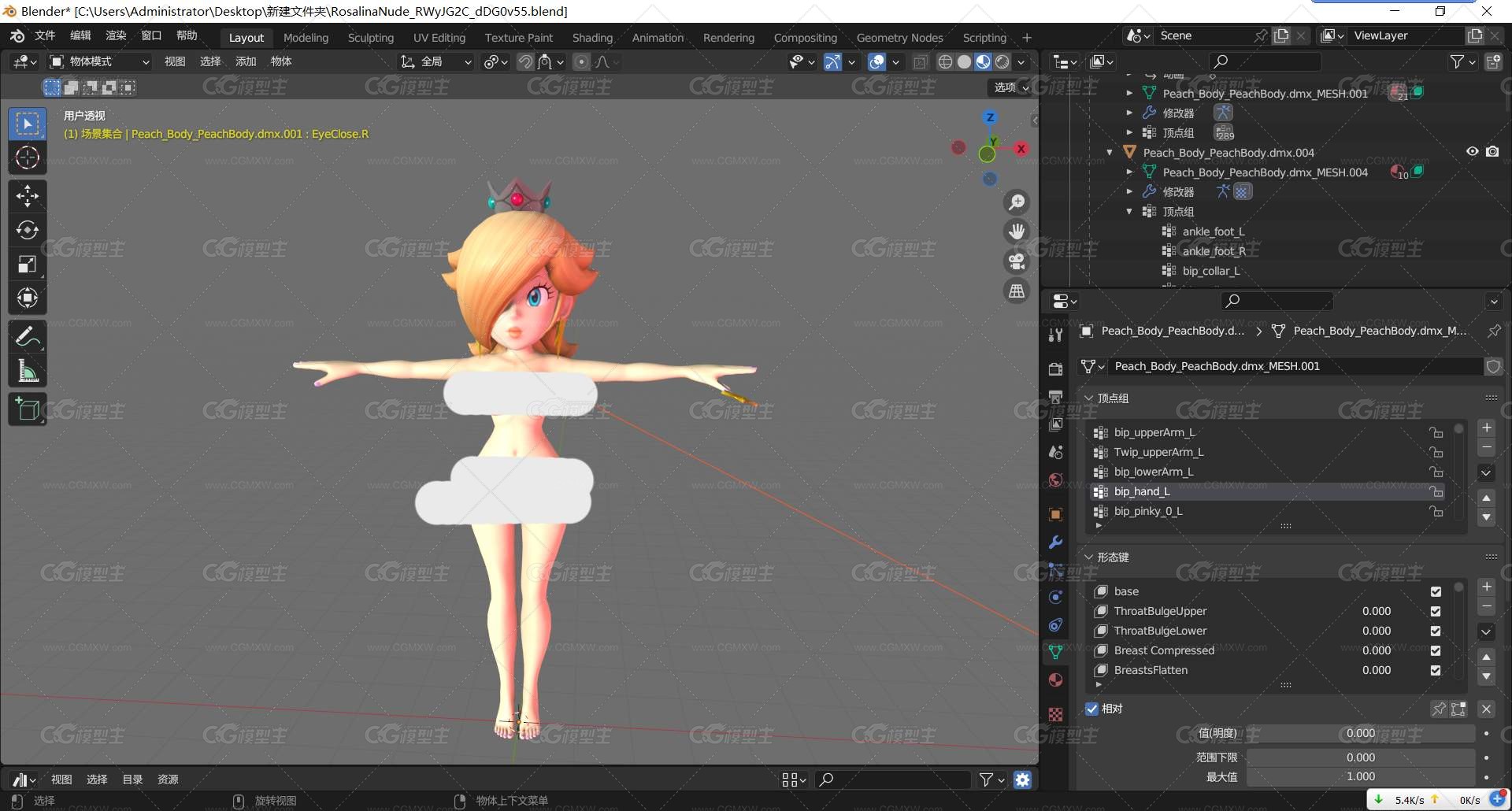Toggle ThroatBulgeUpper shape key checkbox

1436,611
